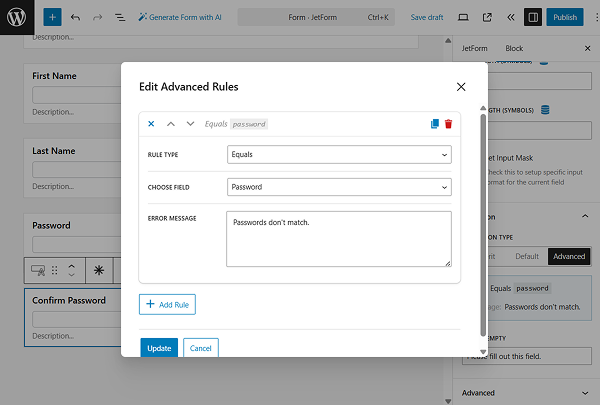Screen dimensions: 600x405
Task: Click the length symbols database preset icon
Action: (x=545, y=110)
